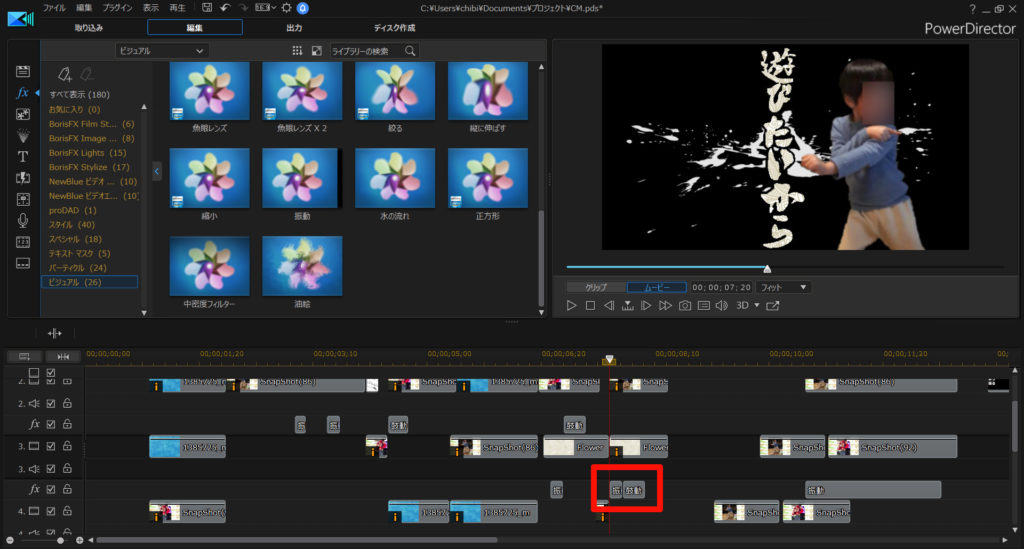Collapse the library panel chevron

pos(157,172)
